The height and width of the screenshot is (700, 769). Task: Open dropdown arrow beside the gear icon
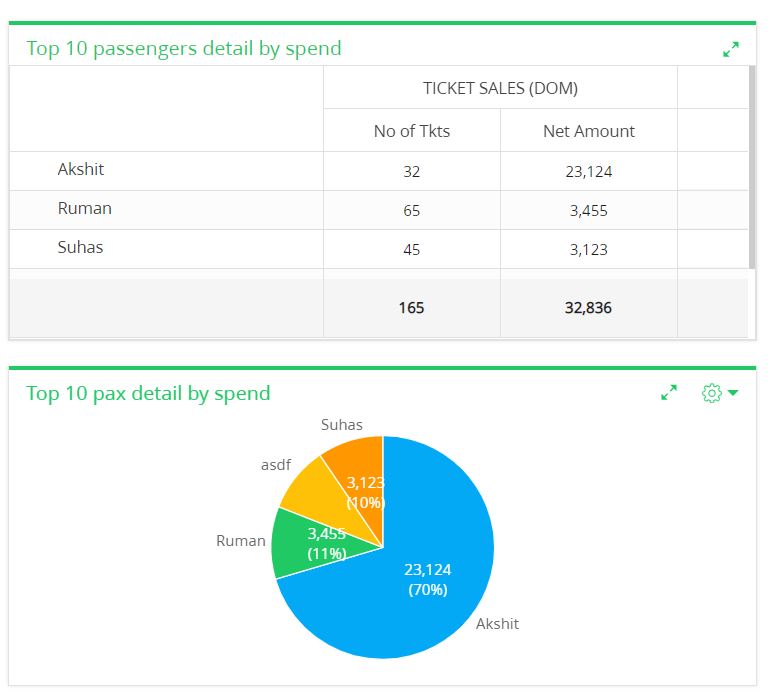click(733, 392)
